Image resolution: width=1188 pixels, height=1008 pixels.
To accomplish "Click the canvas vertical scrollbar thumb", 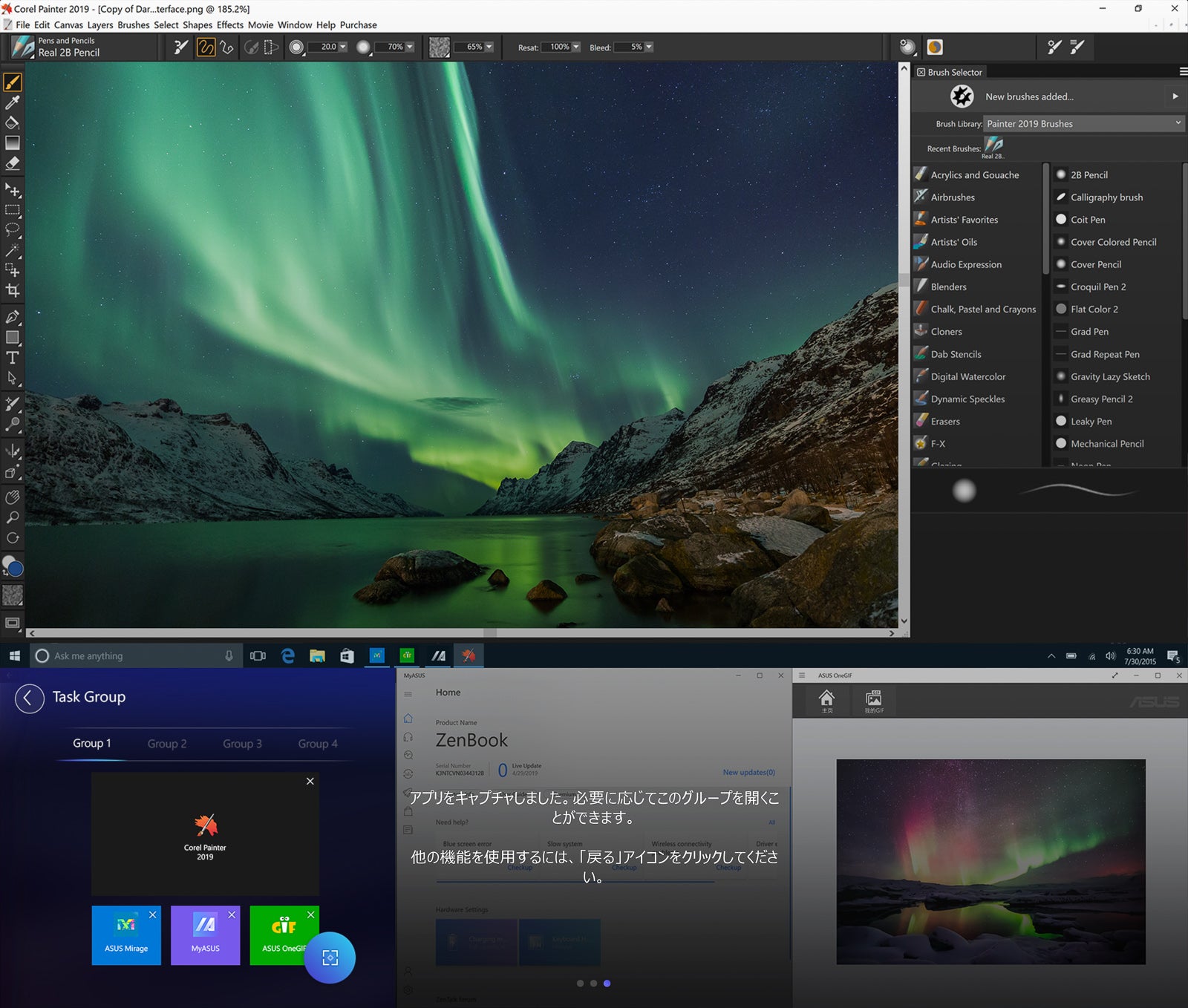I will 904,280.
